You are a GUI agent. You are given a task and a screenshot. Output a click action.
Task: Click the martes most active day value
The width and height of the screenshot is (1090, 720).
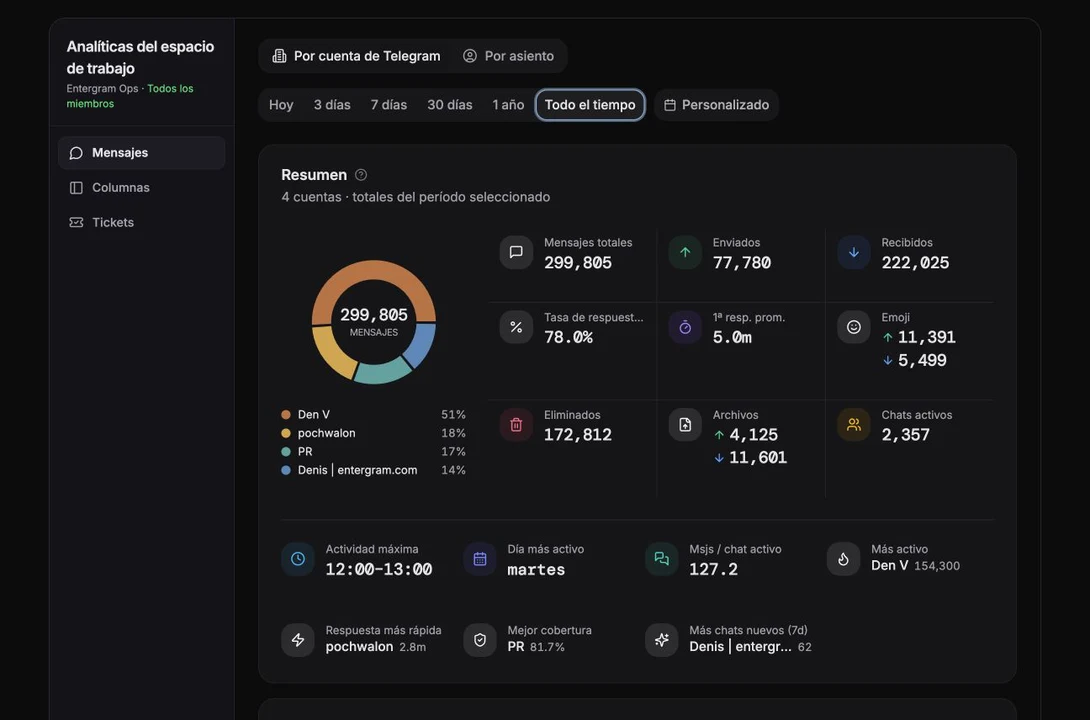click(x=536, y=570)
